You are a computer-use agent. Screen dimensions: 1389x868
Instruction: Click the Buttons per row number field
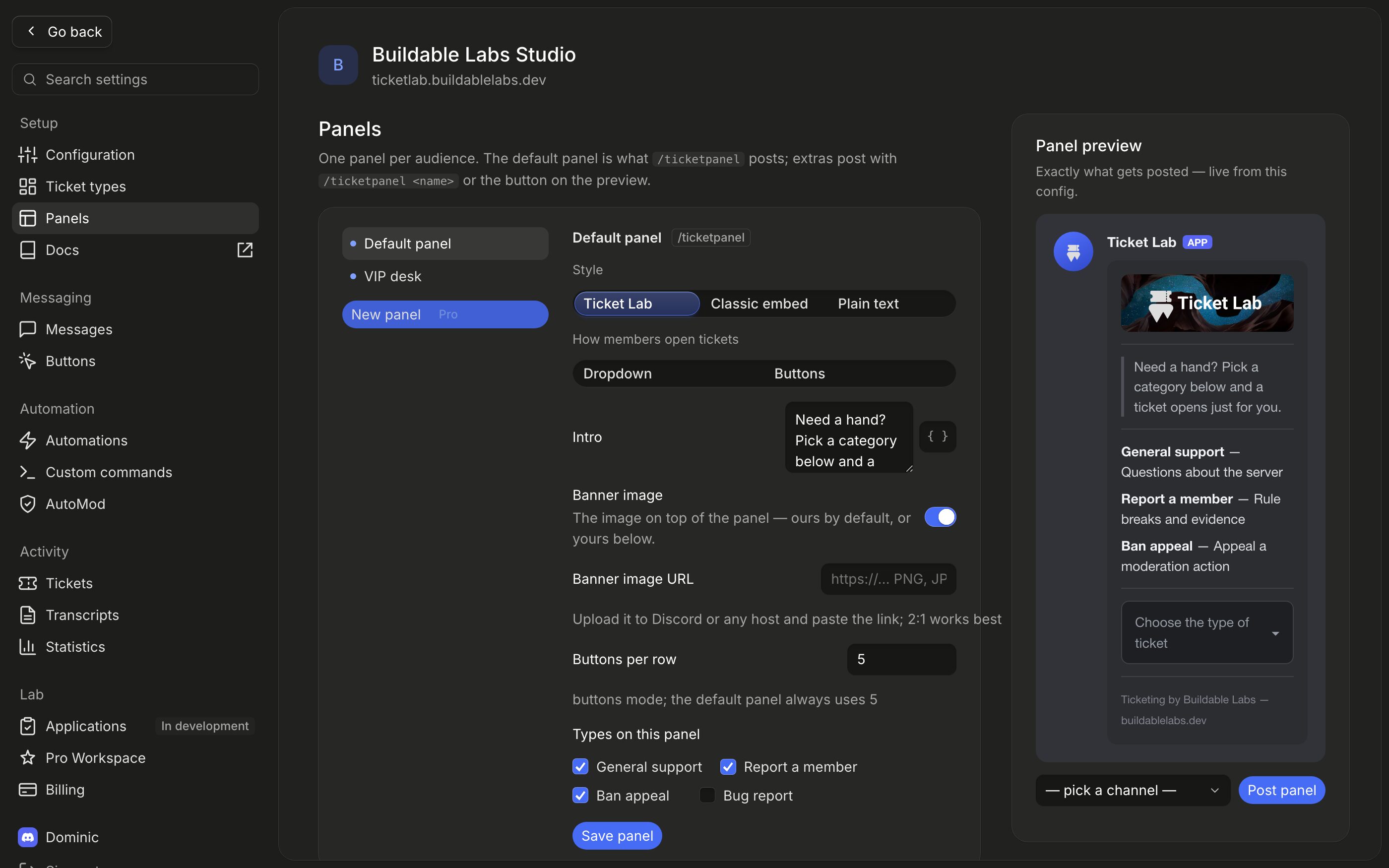pyautogui.click(x=901, y=659)
